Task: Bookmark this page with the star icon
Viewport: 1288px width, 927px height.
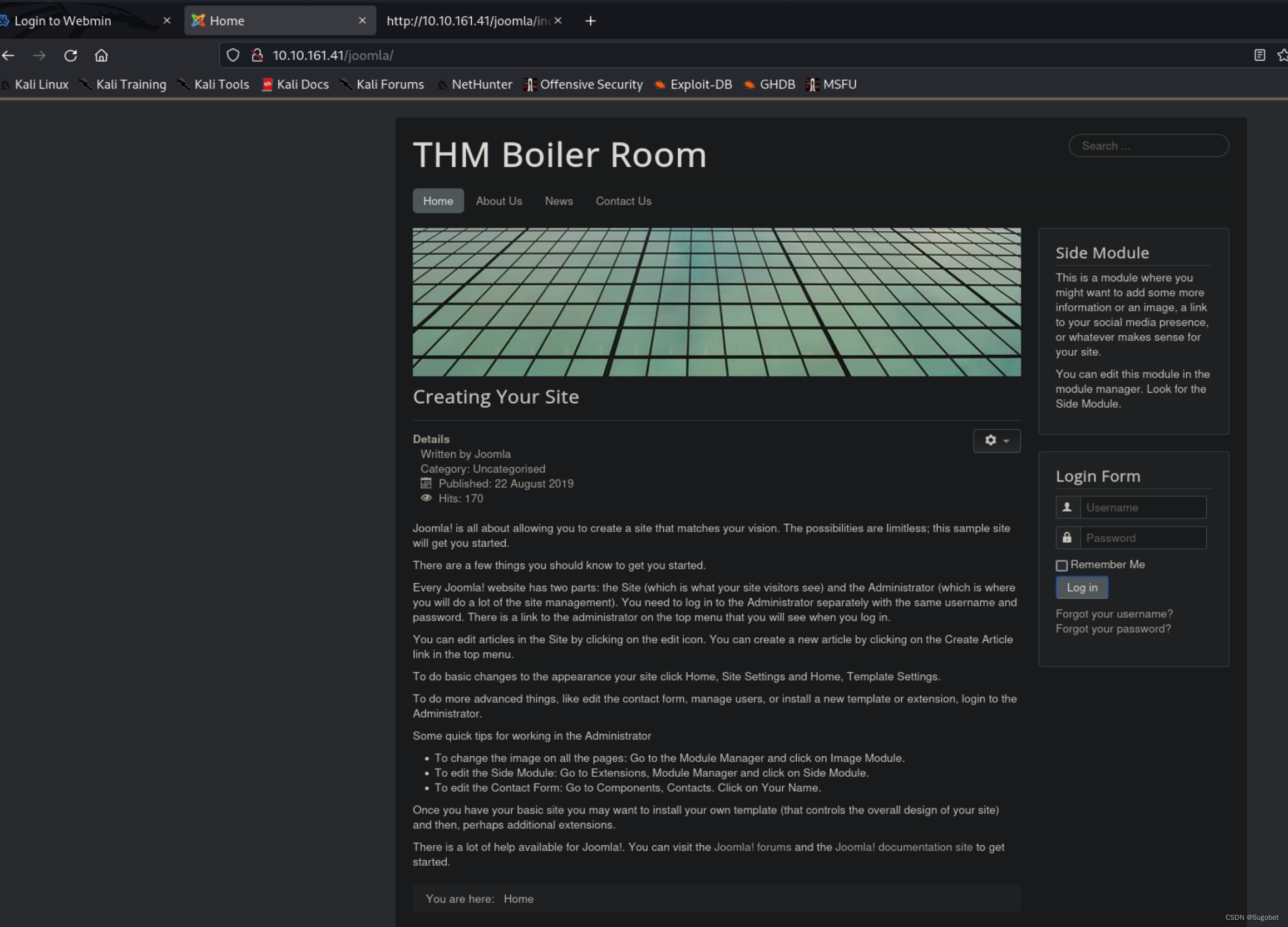Action: click(1282, 55)
